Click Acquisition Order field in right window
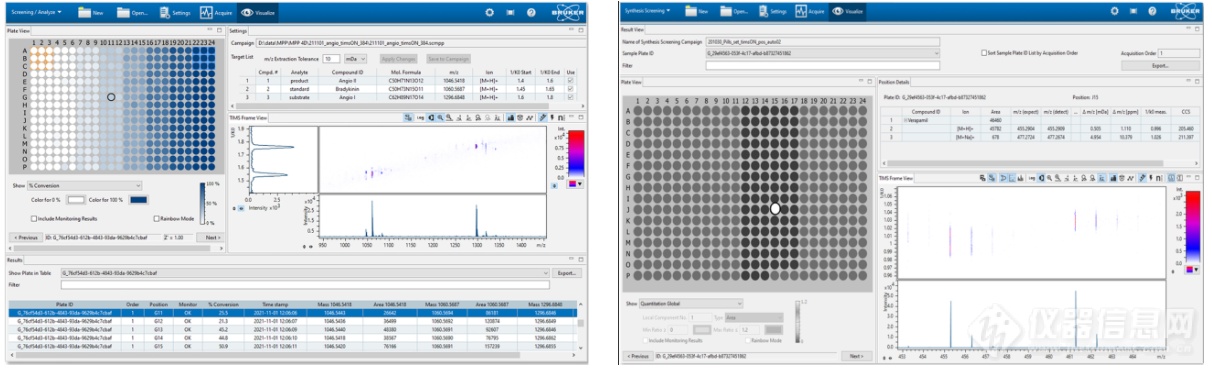Image resolution: width=1212 pixels, height=374 pixels. coord(1178,52)
